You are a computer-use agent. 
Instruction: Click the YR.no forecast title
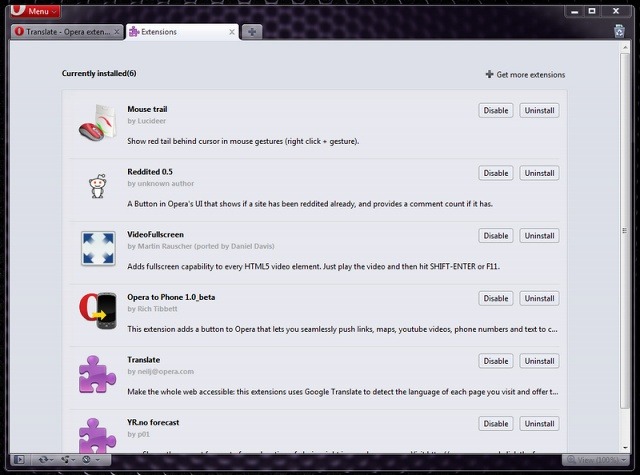click(x=153, y=422)
